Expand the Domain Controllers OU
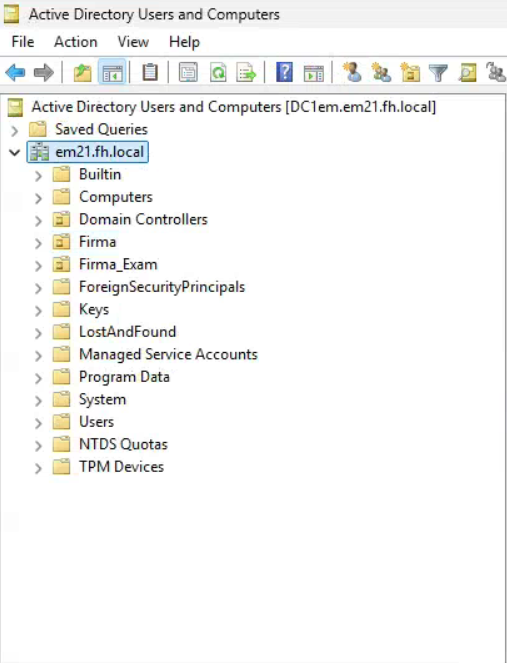This screenshot has width=507, height=663. 38,220
